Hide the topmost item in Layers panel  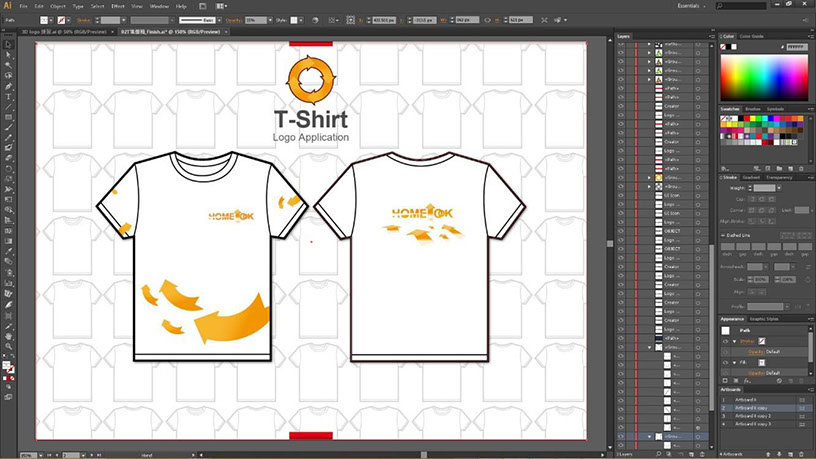coord(621,45)
